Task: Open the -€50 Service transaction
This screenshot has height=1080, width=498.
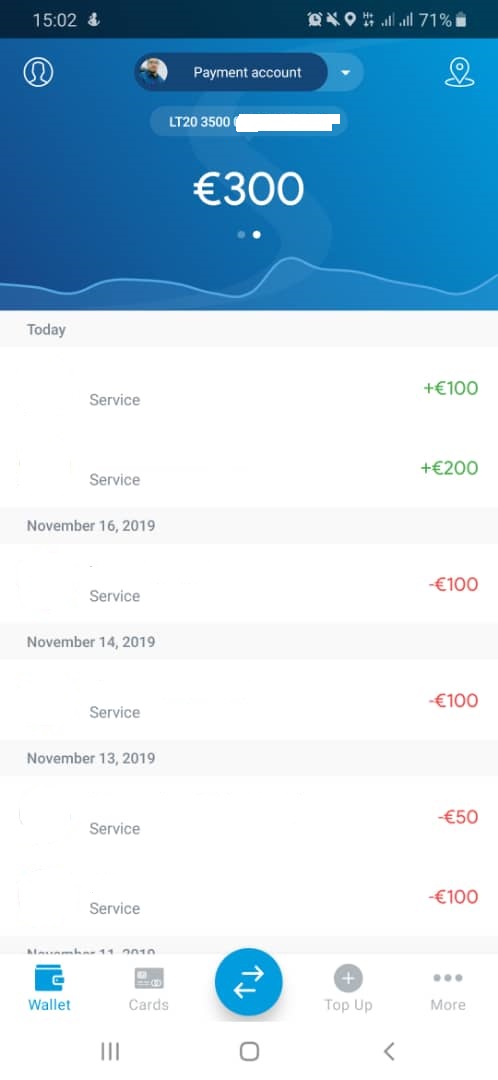Action: point(249,817)
